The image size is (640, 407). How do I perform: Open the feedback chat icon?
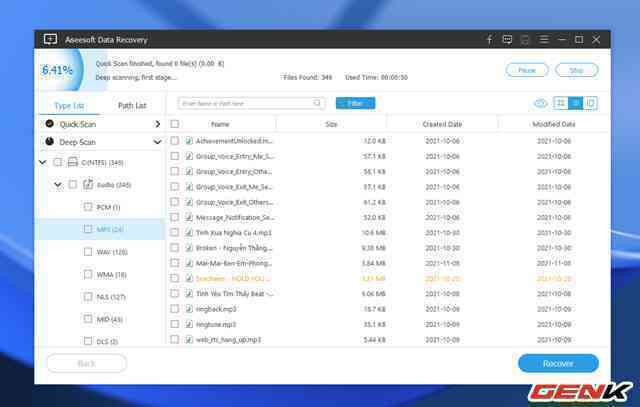click(x=507, y=39)
